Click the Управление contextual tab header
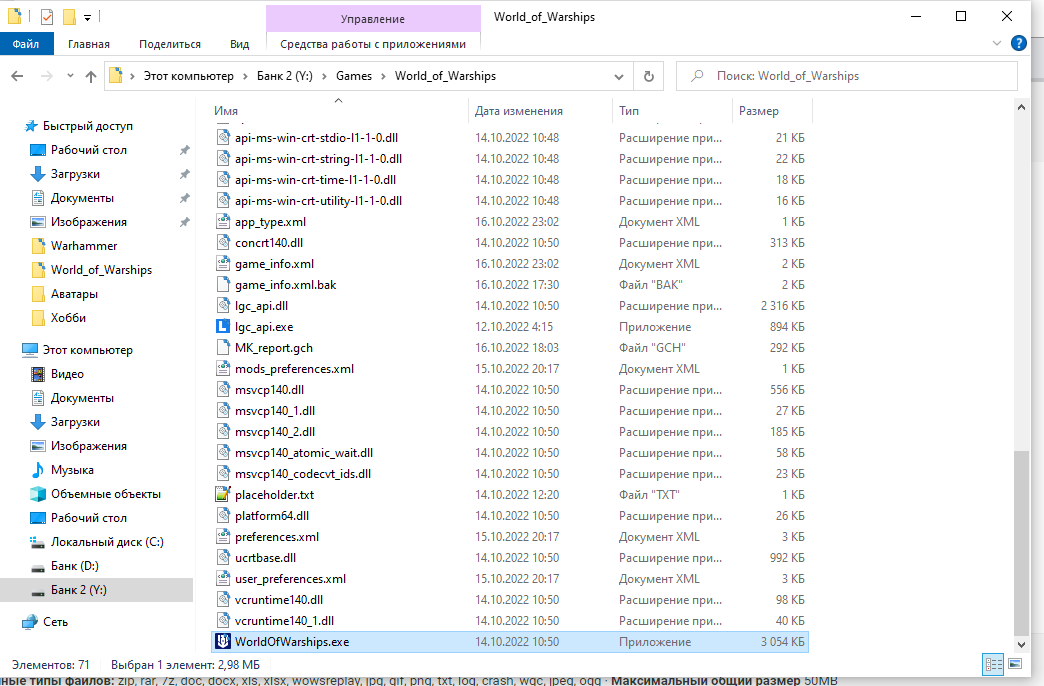Screen dimensions: 1044x686 tap(373, 19)
